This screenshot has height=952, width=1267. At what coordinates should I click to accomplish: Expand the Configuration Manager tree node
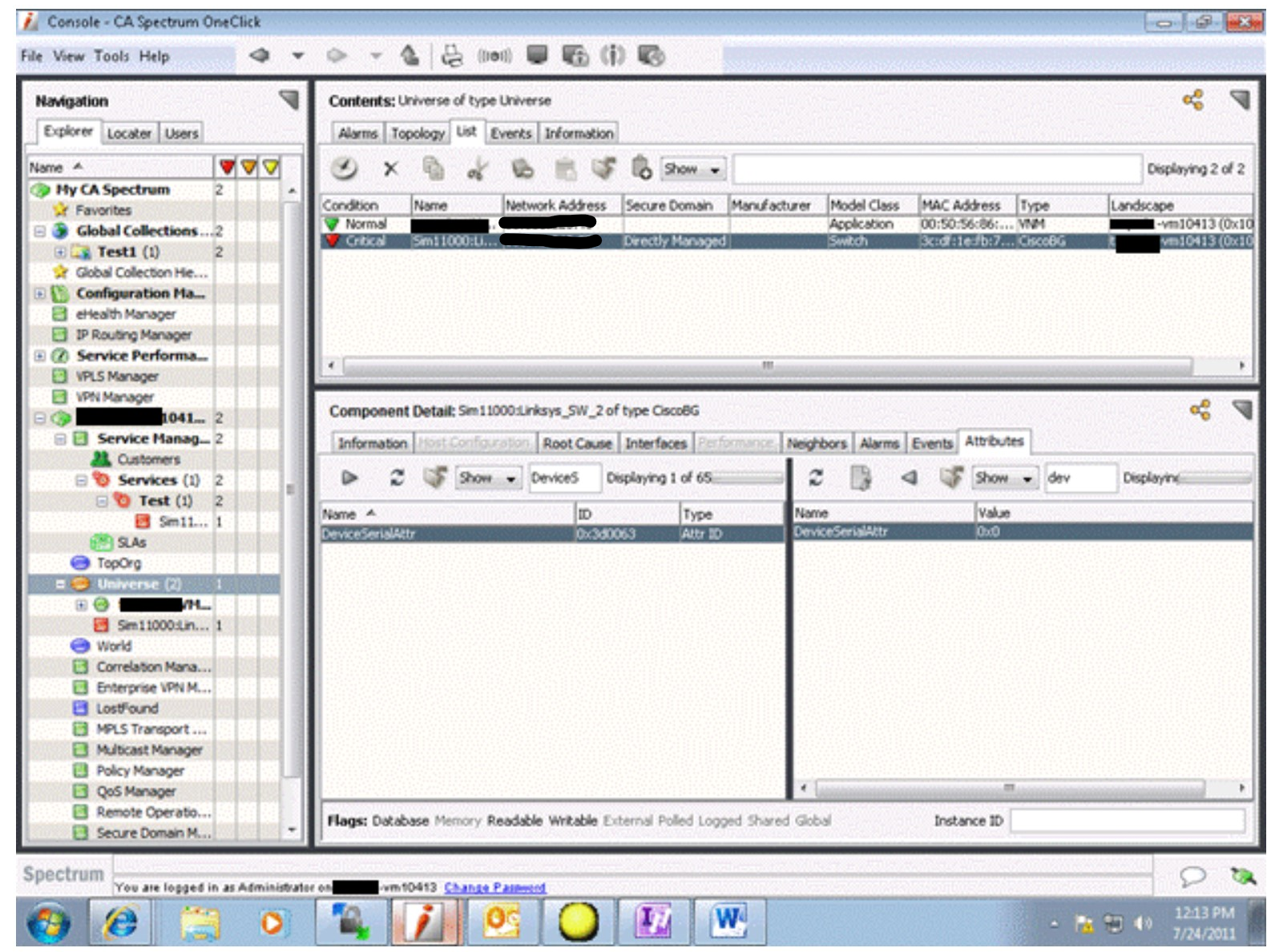coord(39,293)
